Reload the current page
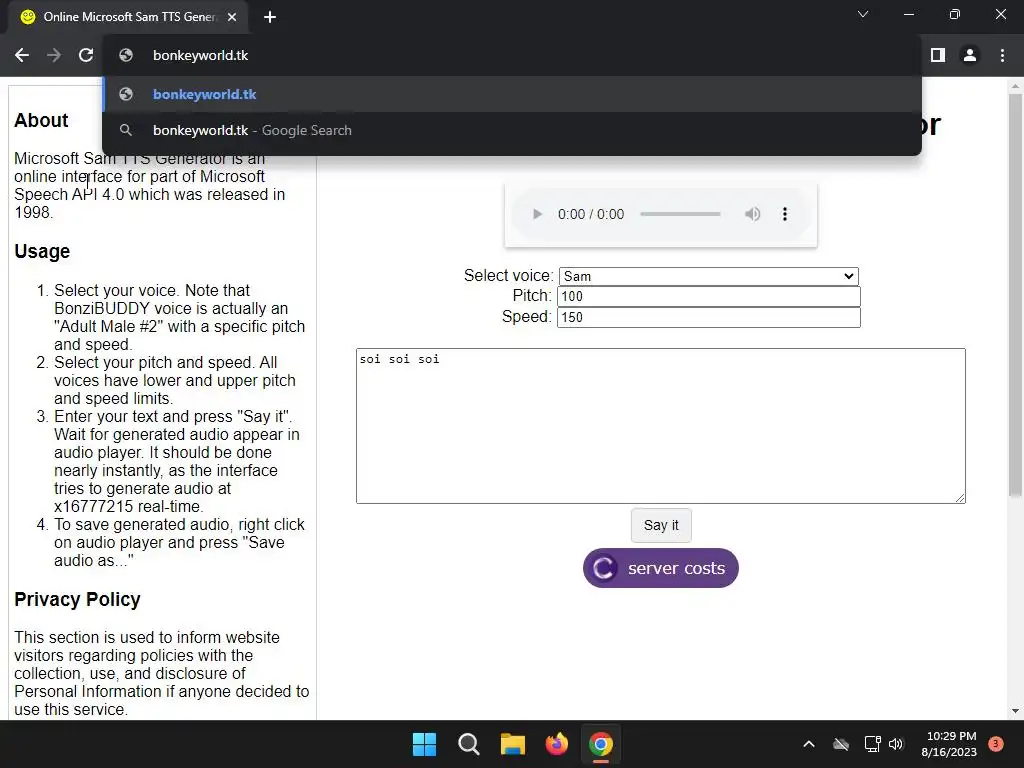The width and height of the screenshot is (1024, 768). 86,56
